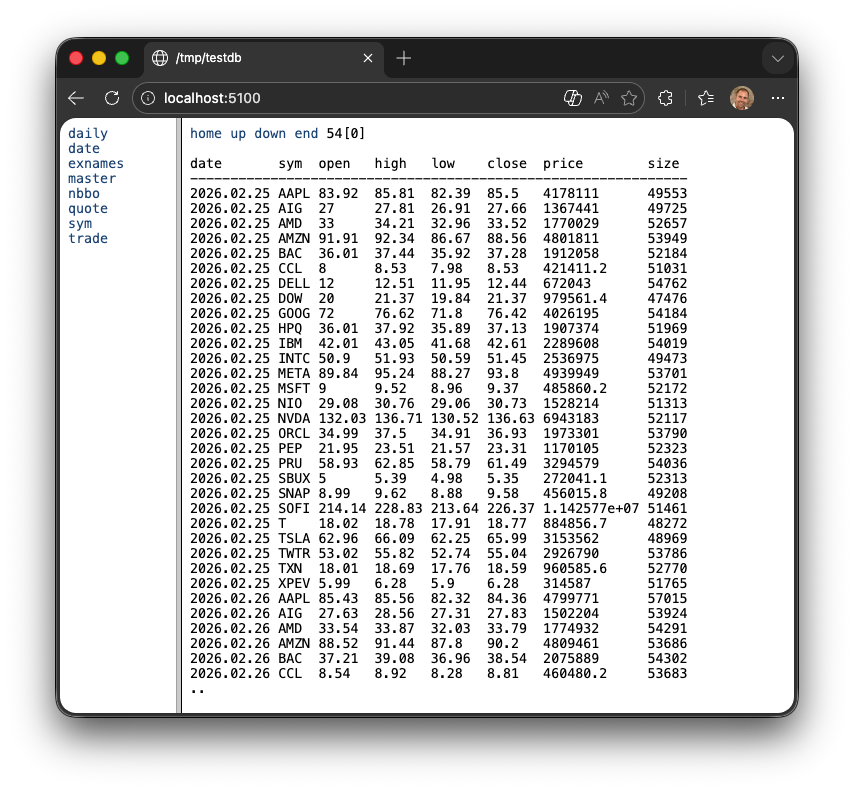This screenshot has height=791, width=854.
Task: Click the read aloud icon
Action: click(x=601, y=97)
